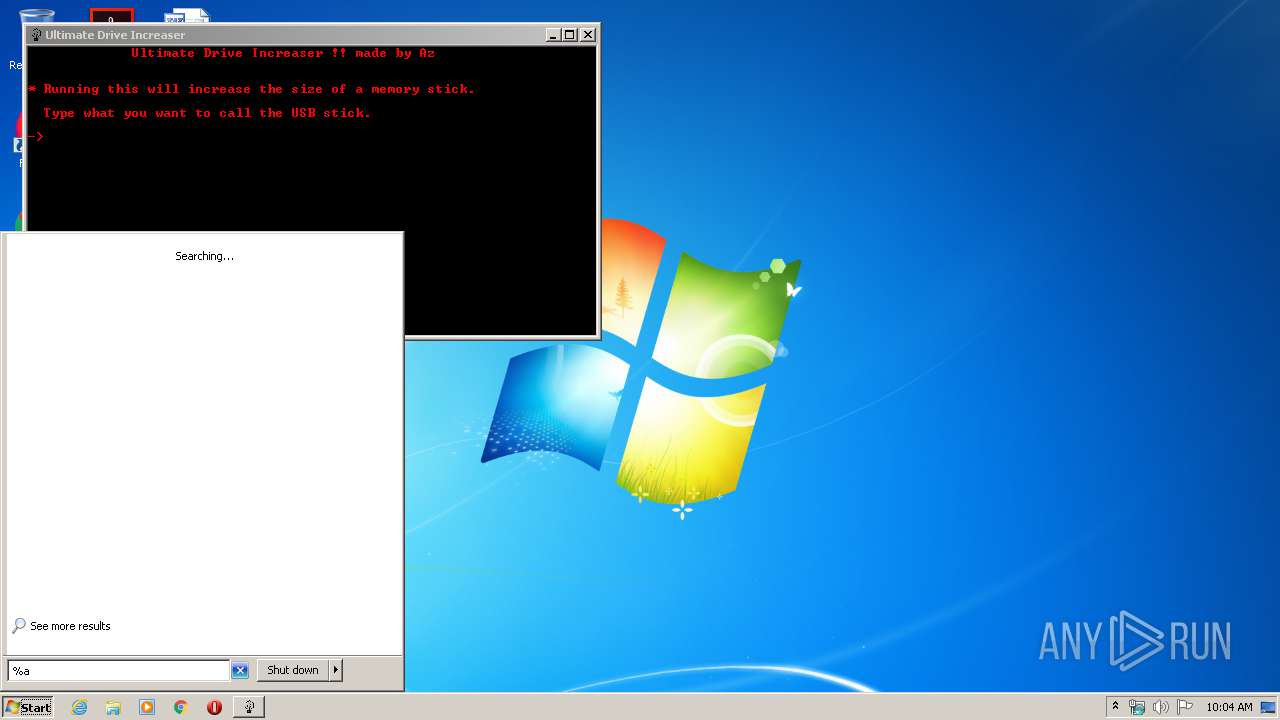
Task: Click the Ultimate Drive Increaser title bar icon
Action: click(x=36, y=34)
